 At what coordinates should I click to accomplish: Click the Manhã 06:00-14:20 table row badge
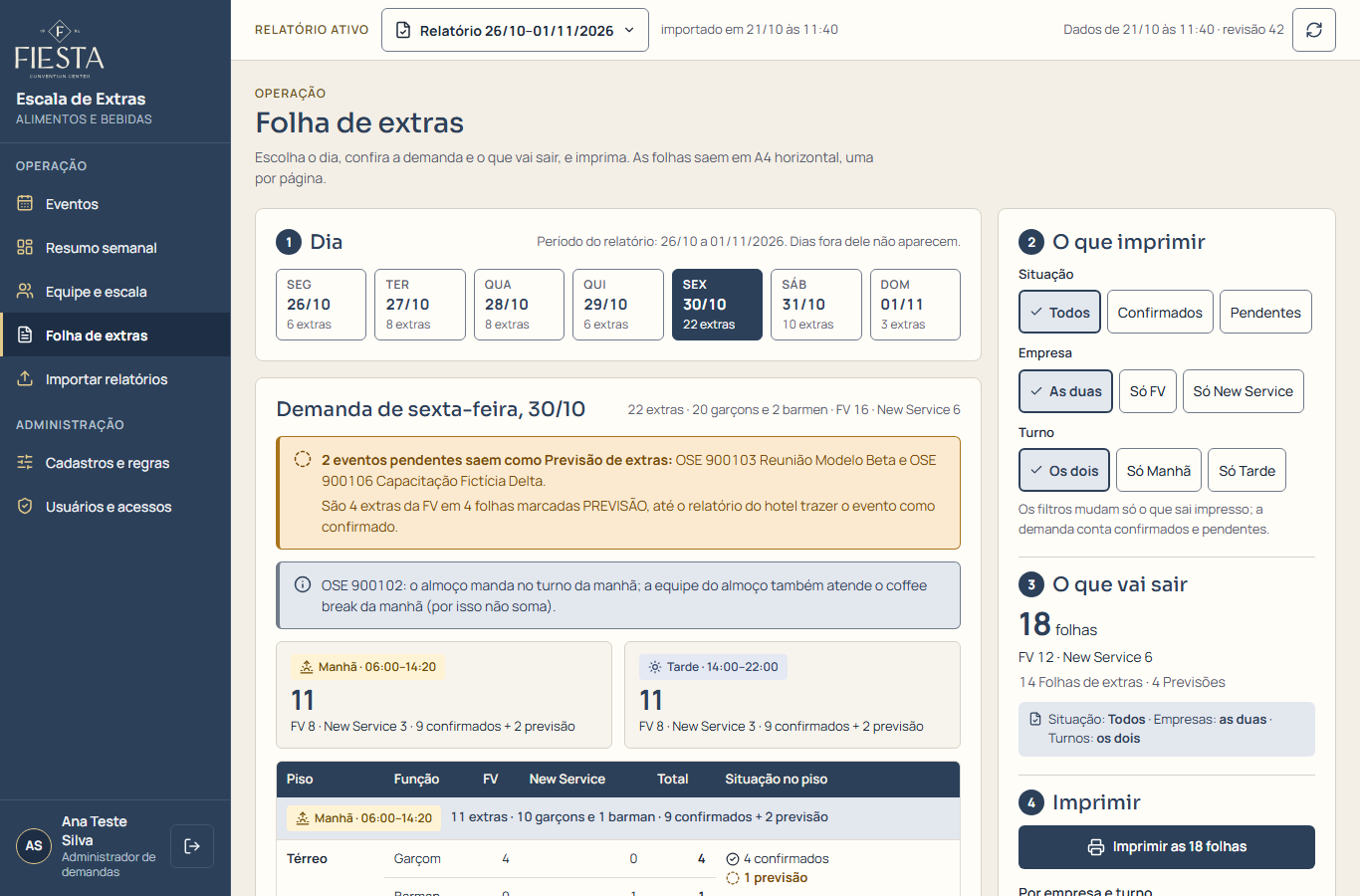pyautogui.click(x=363, y=818)
